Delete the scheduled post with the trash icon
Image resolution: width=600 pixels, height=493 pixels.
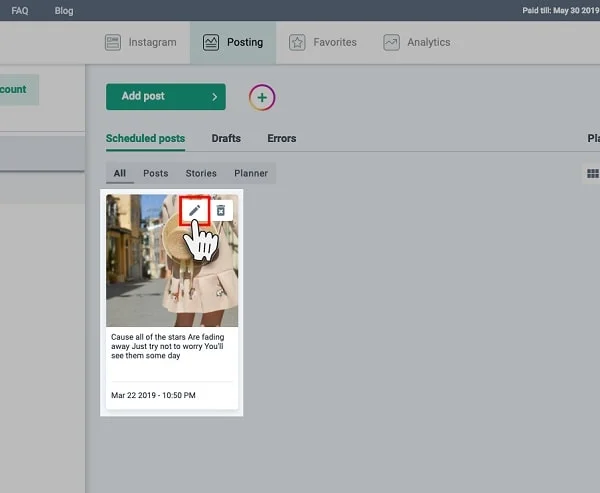coord(221,210)
